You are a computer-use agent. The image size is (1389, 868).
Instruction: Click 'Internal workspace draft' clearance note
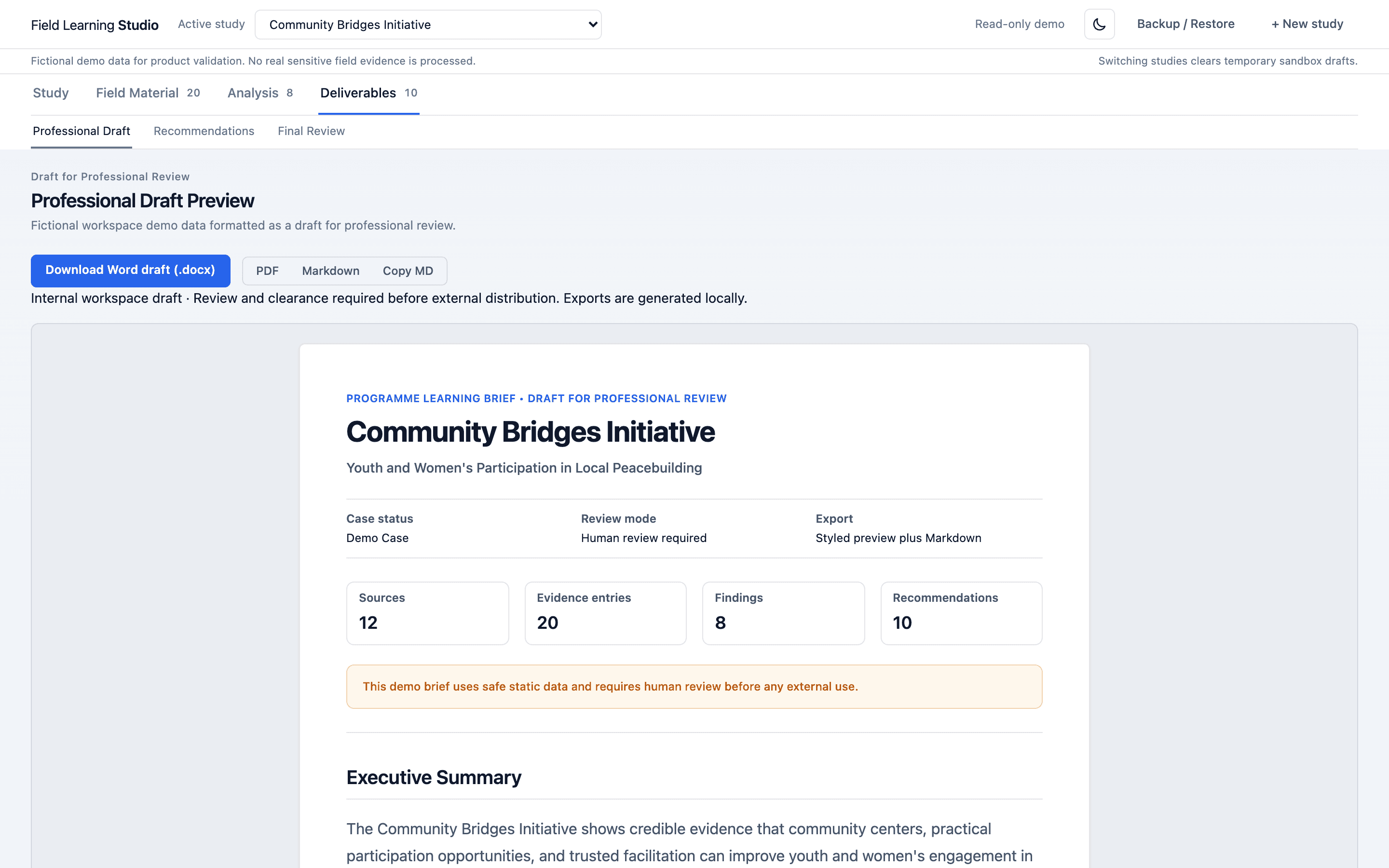pyautogui.click(x=389, y=298)
